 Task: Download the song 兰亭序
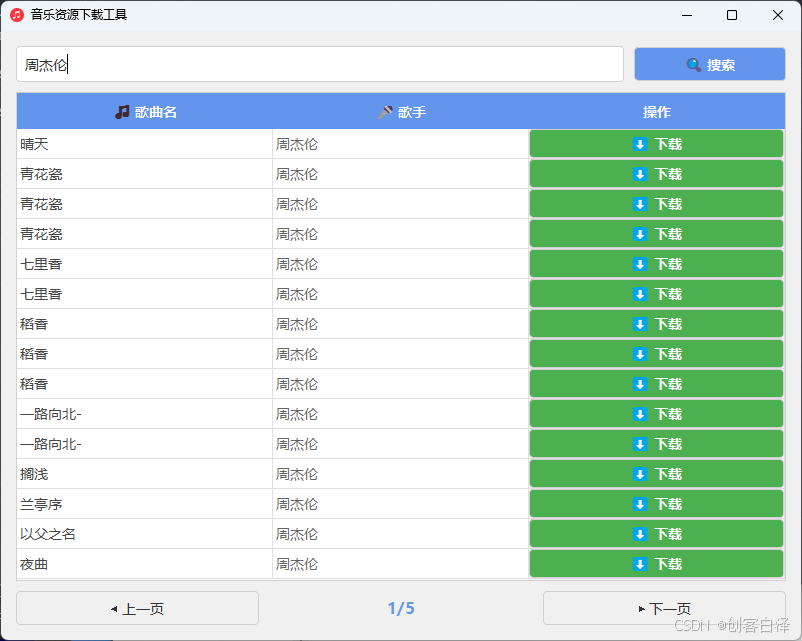click(x=656, y=504)
